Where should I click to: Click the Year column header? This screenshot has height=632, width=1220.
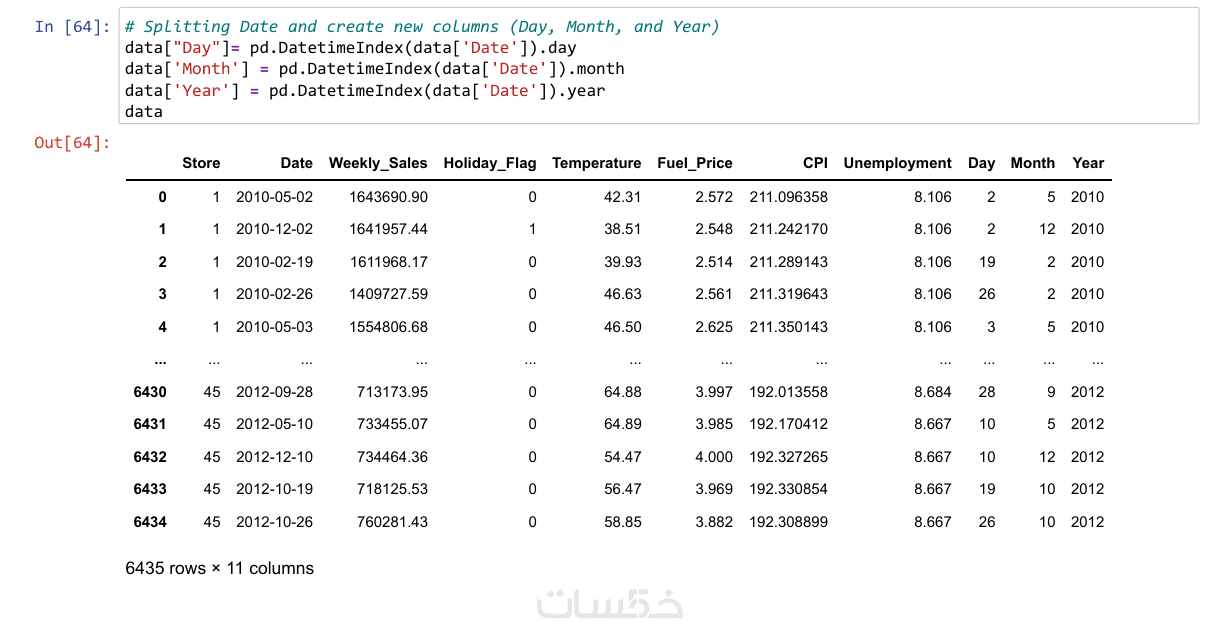1088,163
